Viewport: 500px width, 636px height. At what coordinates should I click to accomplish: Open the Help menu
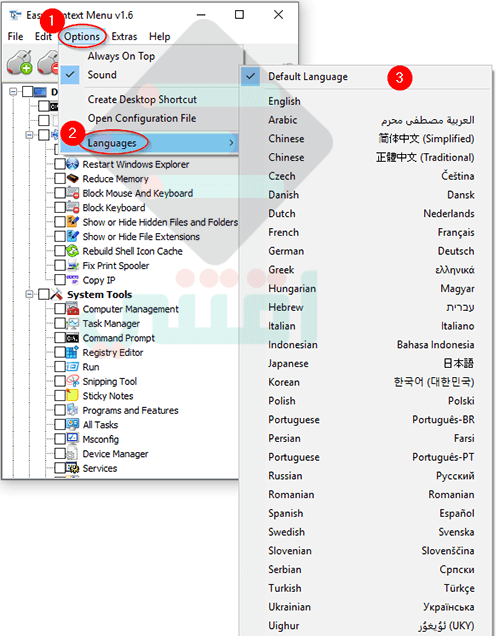[159, 37]
